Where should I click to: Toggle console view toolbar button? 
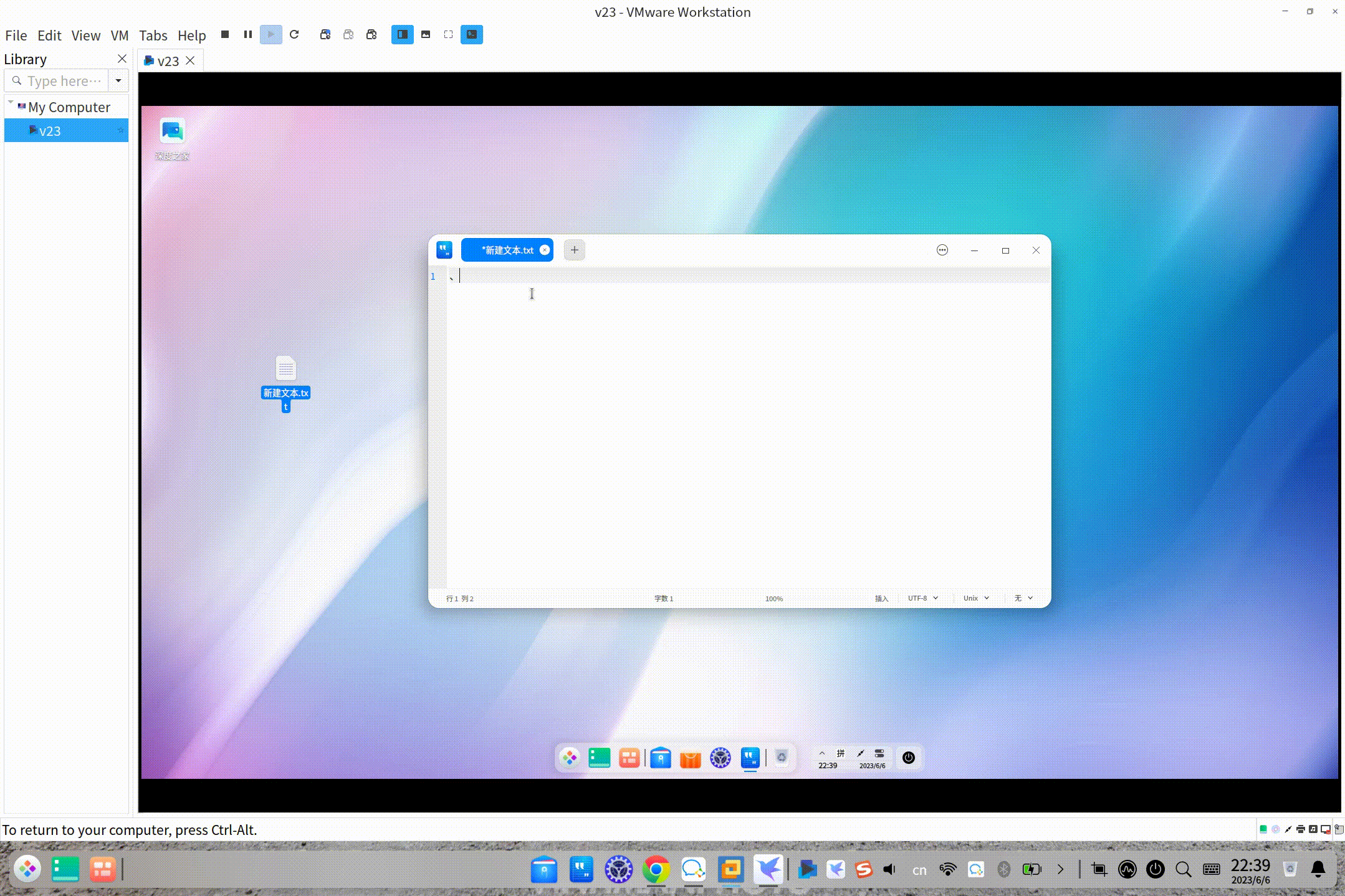pos(472,35)
